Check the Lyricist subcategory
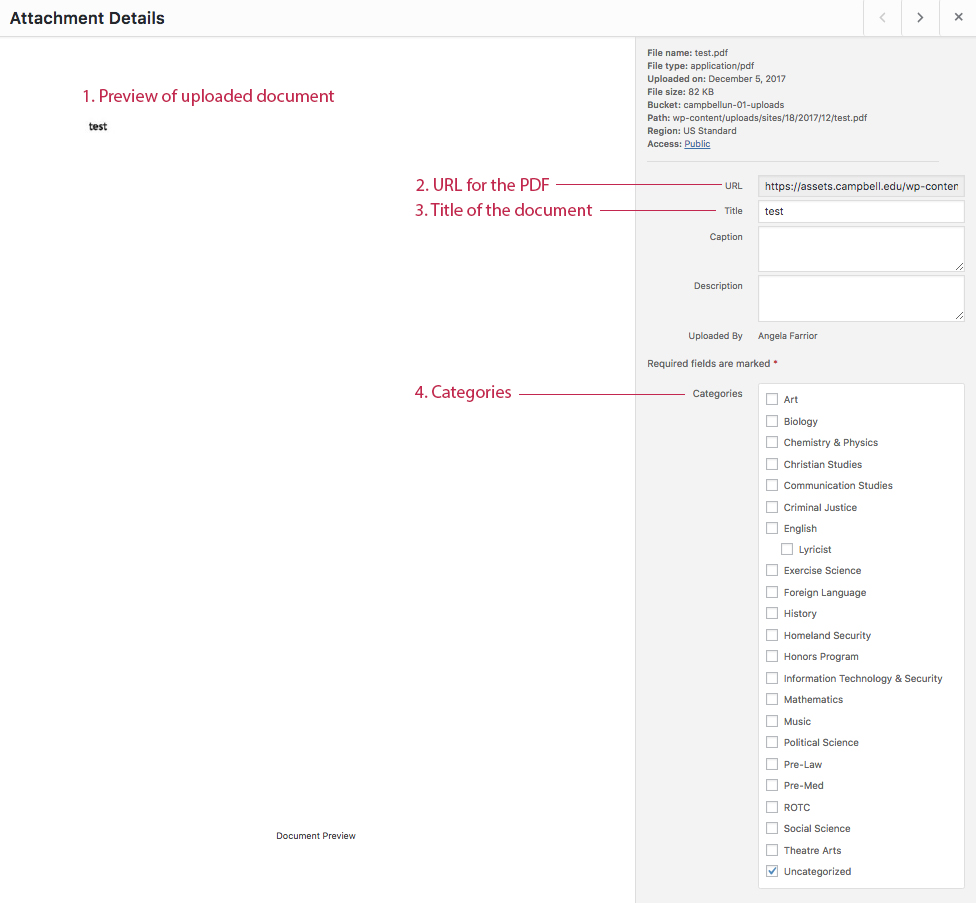The width and height of the screenshot is (976, 903). pos(787,550)
